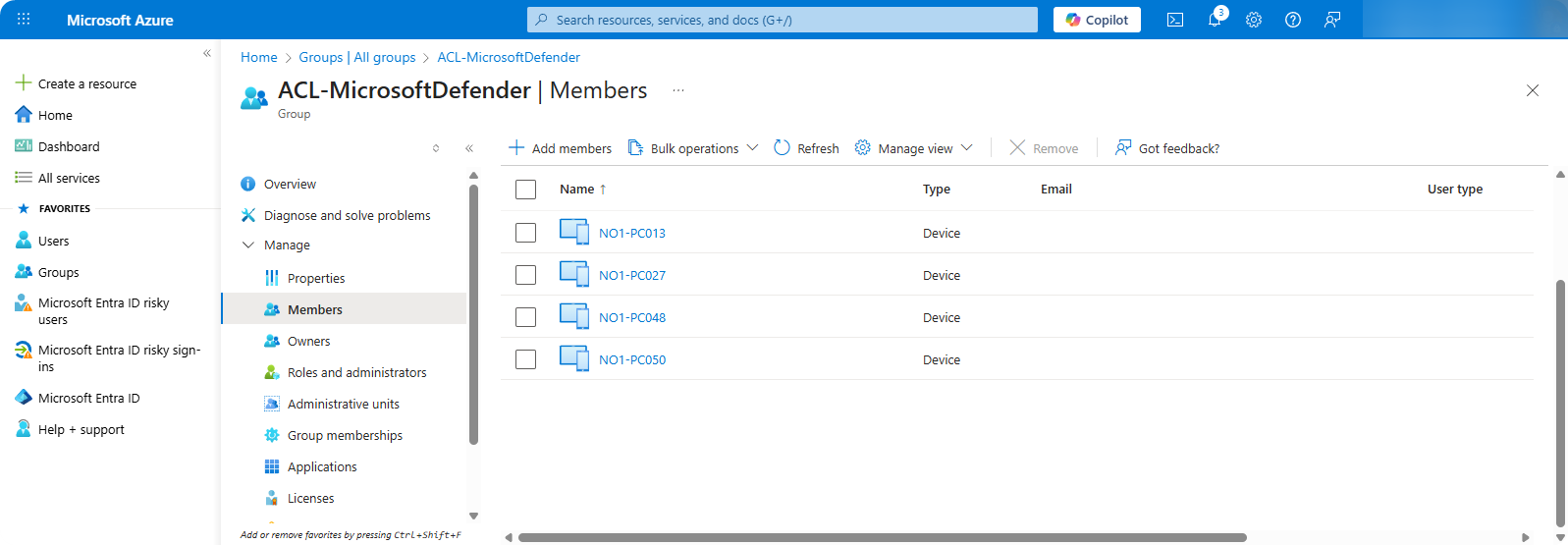The width and height of the screenshot is (1568, 545).
Task: Open the Manage view dropdown
Action: [x=914, y=148]
